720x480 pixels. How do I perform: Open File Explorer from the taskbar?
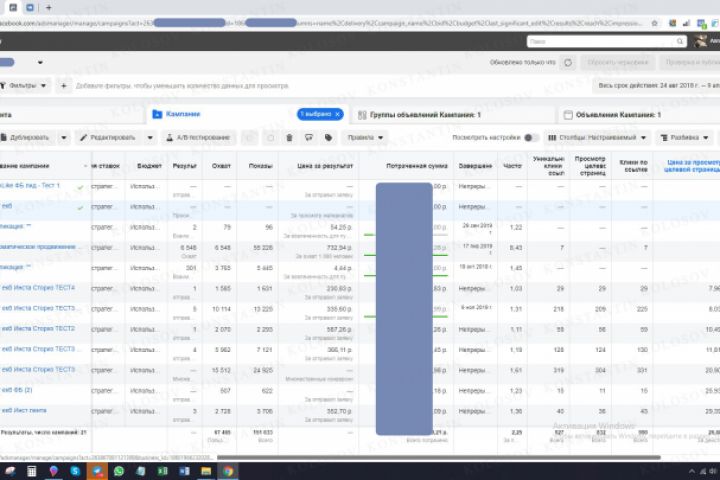[206, 471]
